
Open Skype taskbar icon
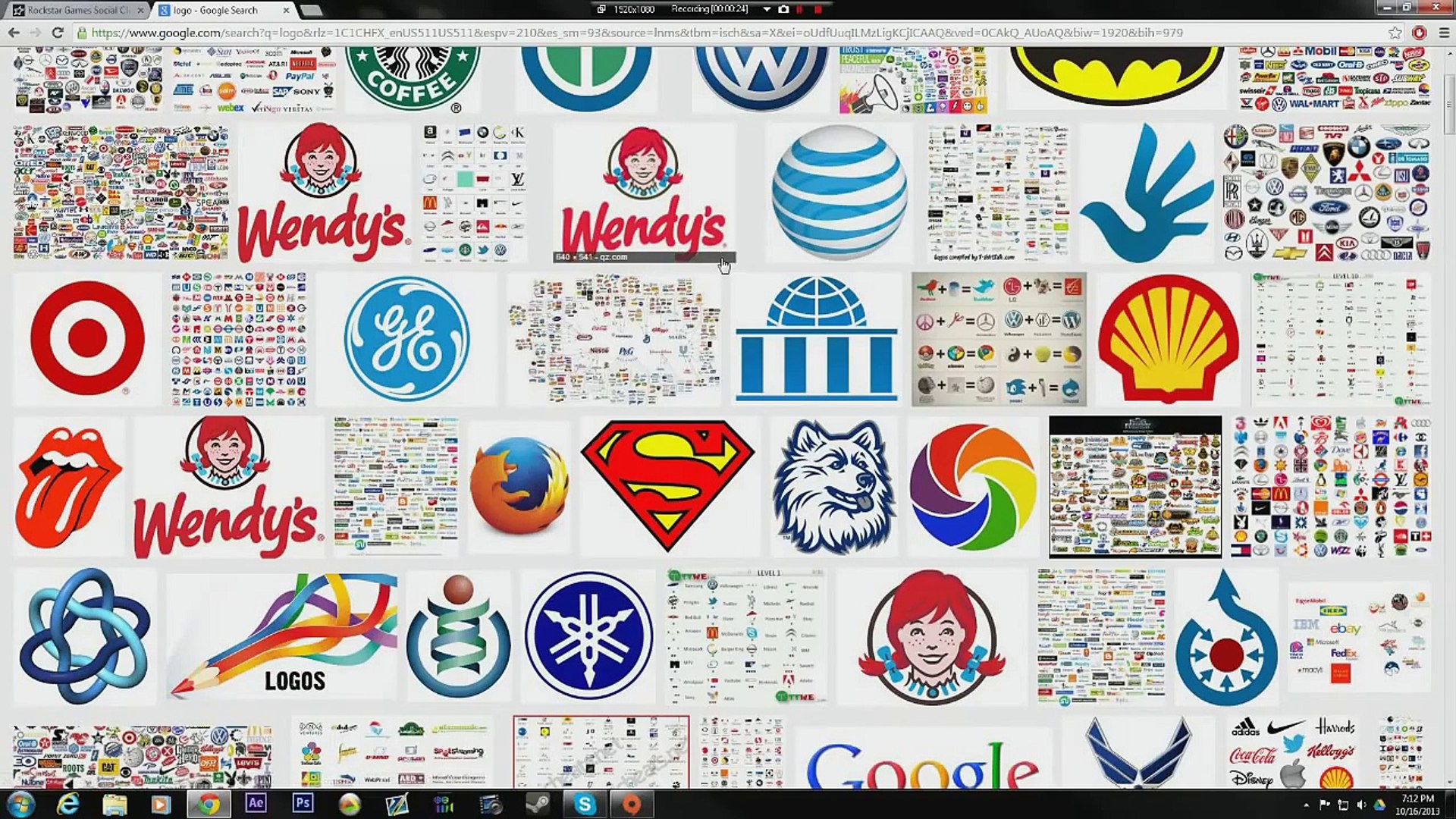[585, 804]
